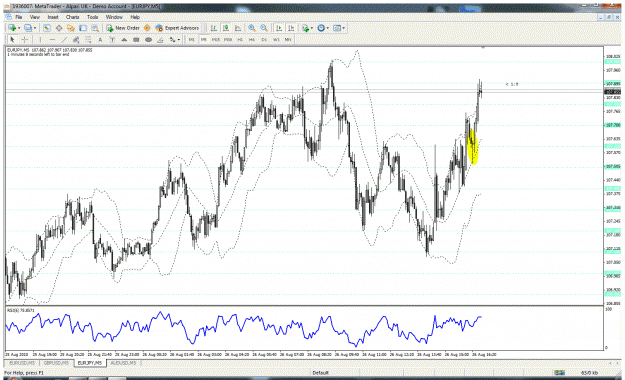Switch to the GBPUSD,M5 chart tab
This screenshot has height=380, width=625.
pyautogui.click(x=56, y=363)
